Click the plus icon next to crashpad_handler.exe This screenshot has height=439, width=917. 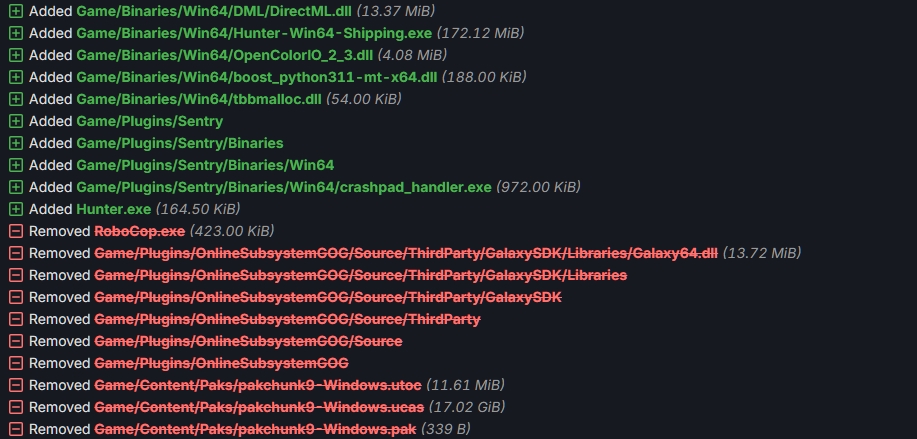point(16,187)
